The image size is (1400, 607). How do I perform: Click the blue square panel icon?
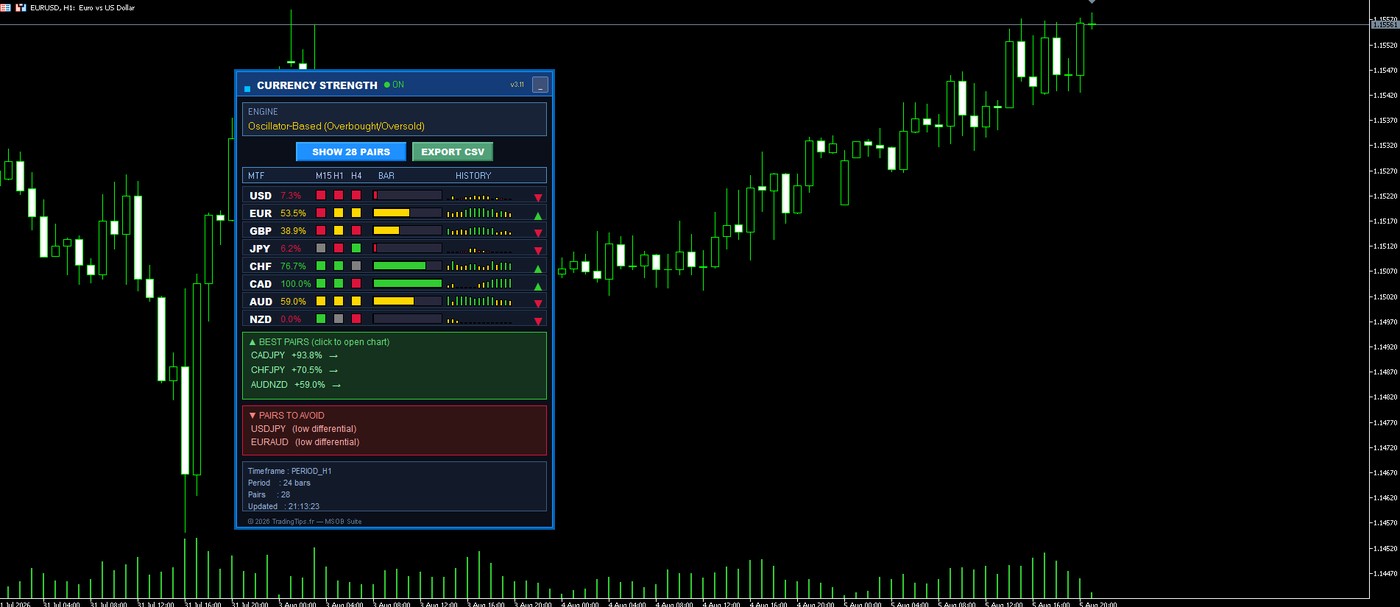(x=247, y=89)
